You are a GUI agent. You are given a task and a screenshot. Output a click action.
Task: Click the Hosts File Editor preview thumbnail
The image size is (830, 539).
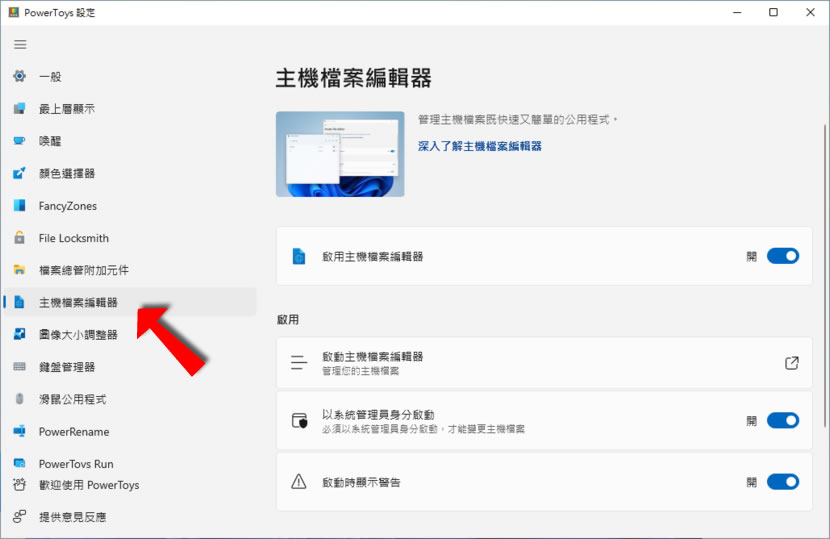[x=340, y=154]
